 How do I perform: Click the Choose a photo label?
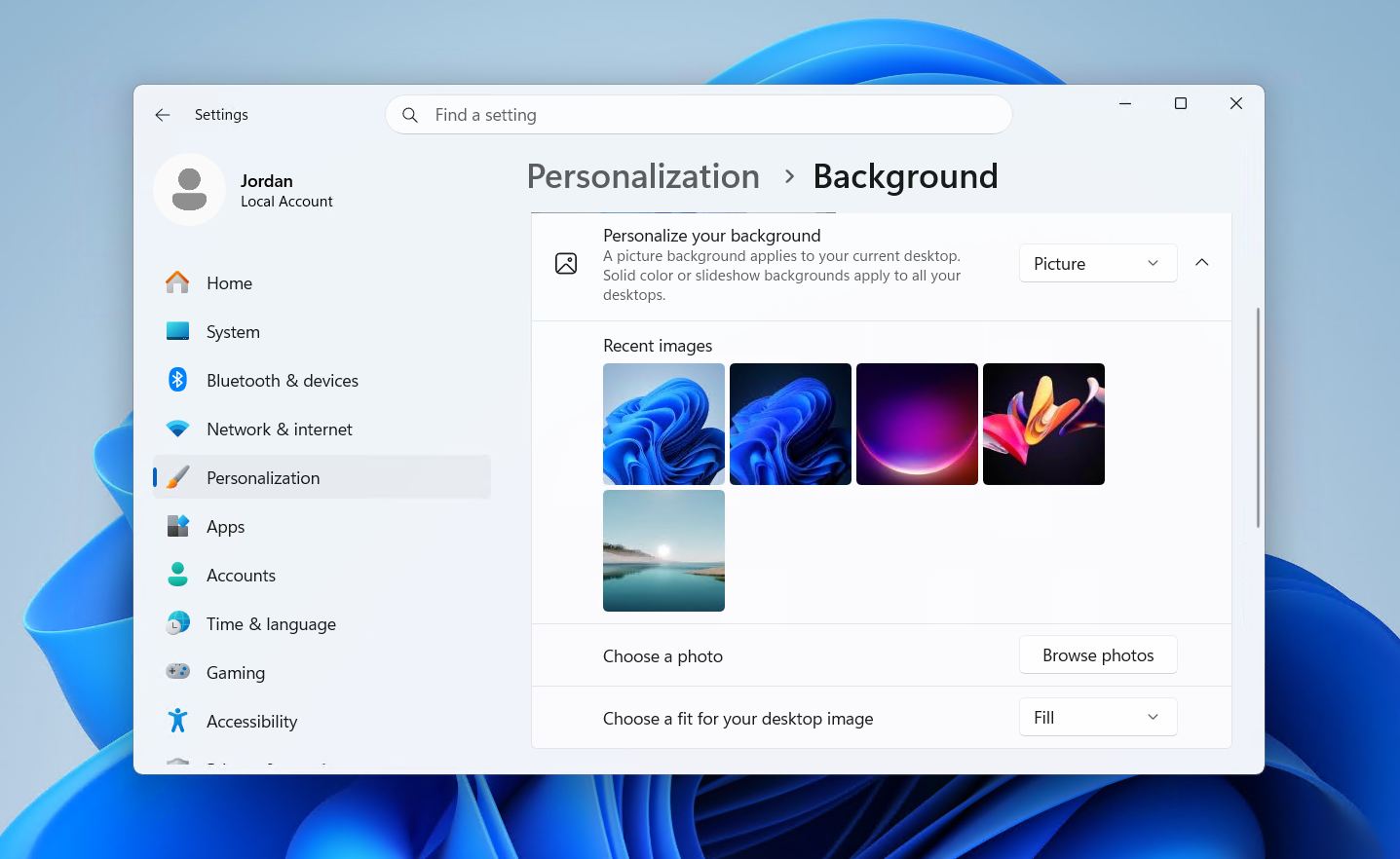pyautogui.click(x=662, y=656)
